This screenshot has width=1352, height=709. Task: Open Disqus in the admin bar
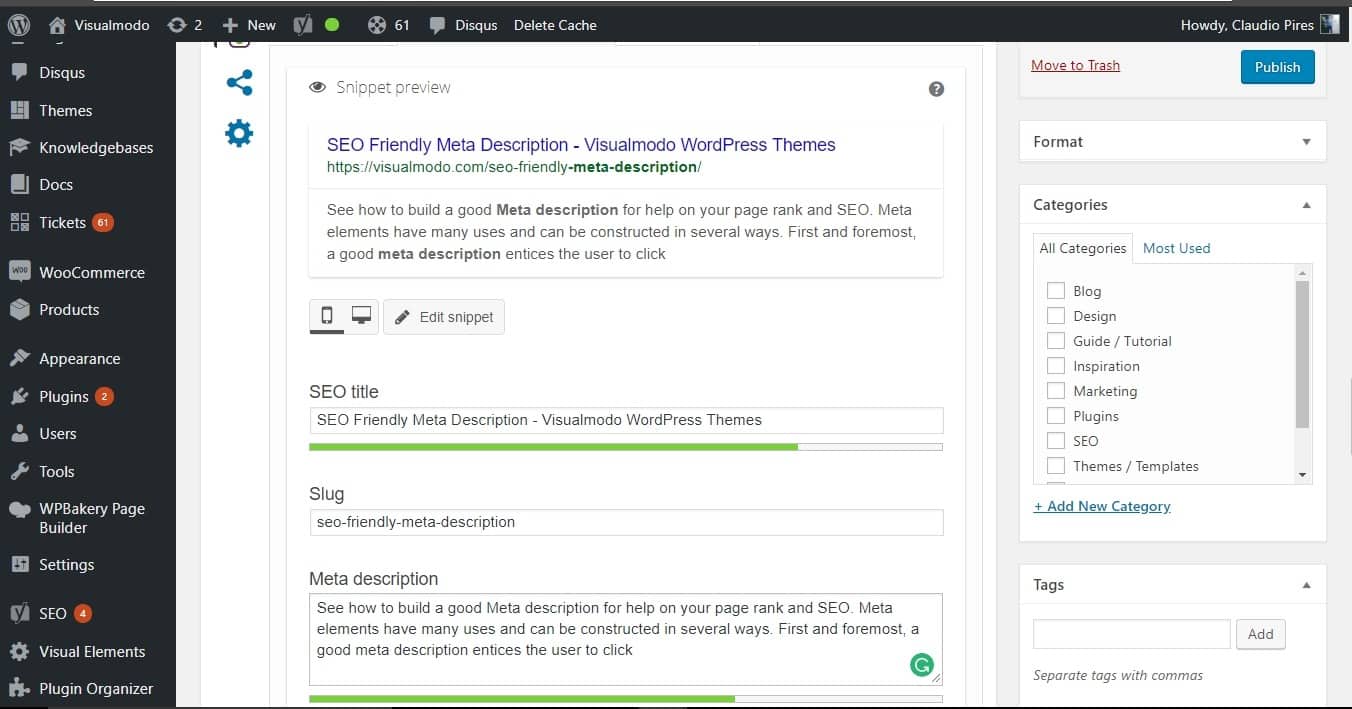pos(463,25)
